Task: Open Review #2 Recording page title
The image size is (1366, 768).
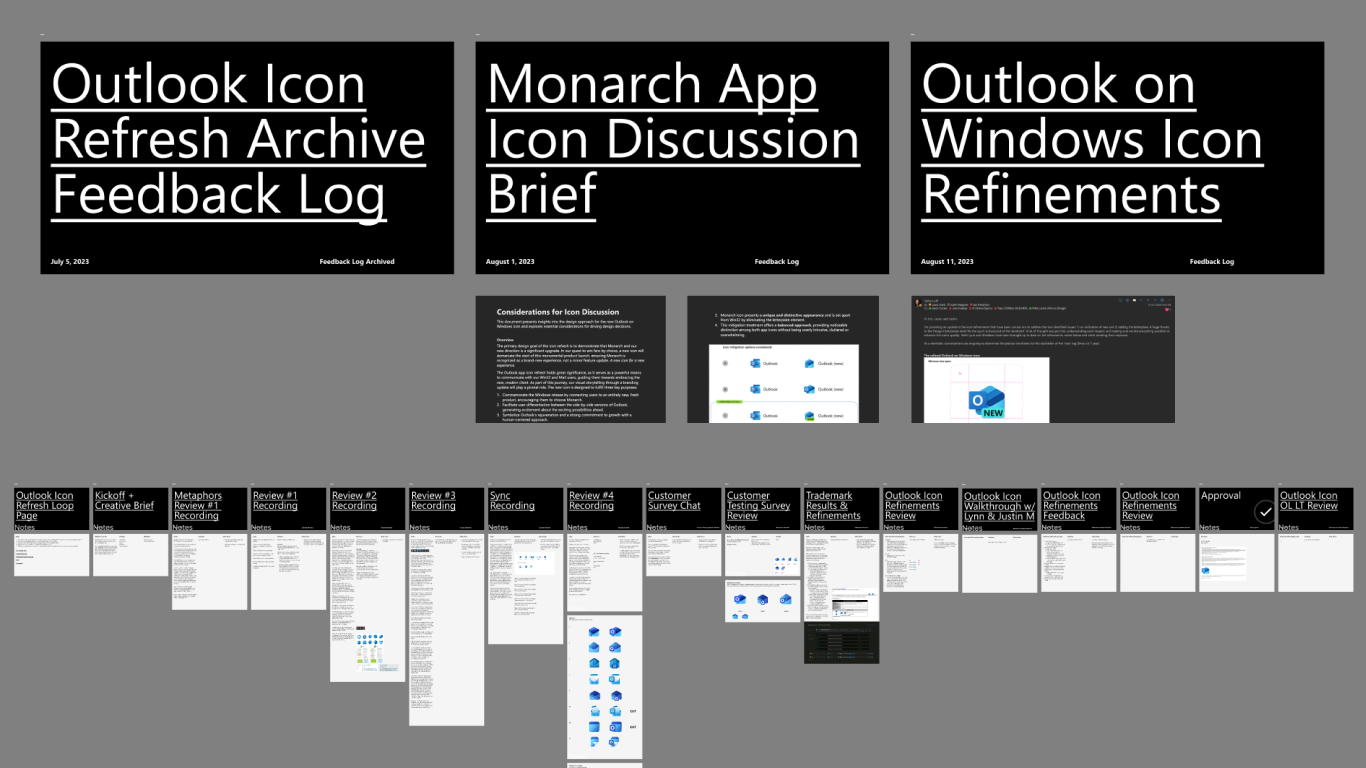Action: point(354,500)
